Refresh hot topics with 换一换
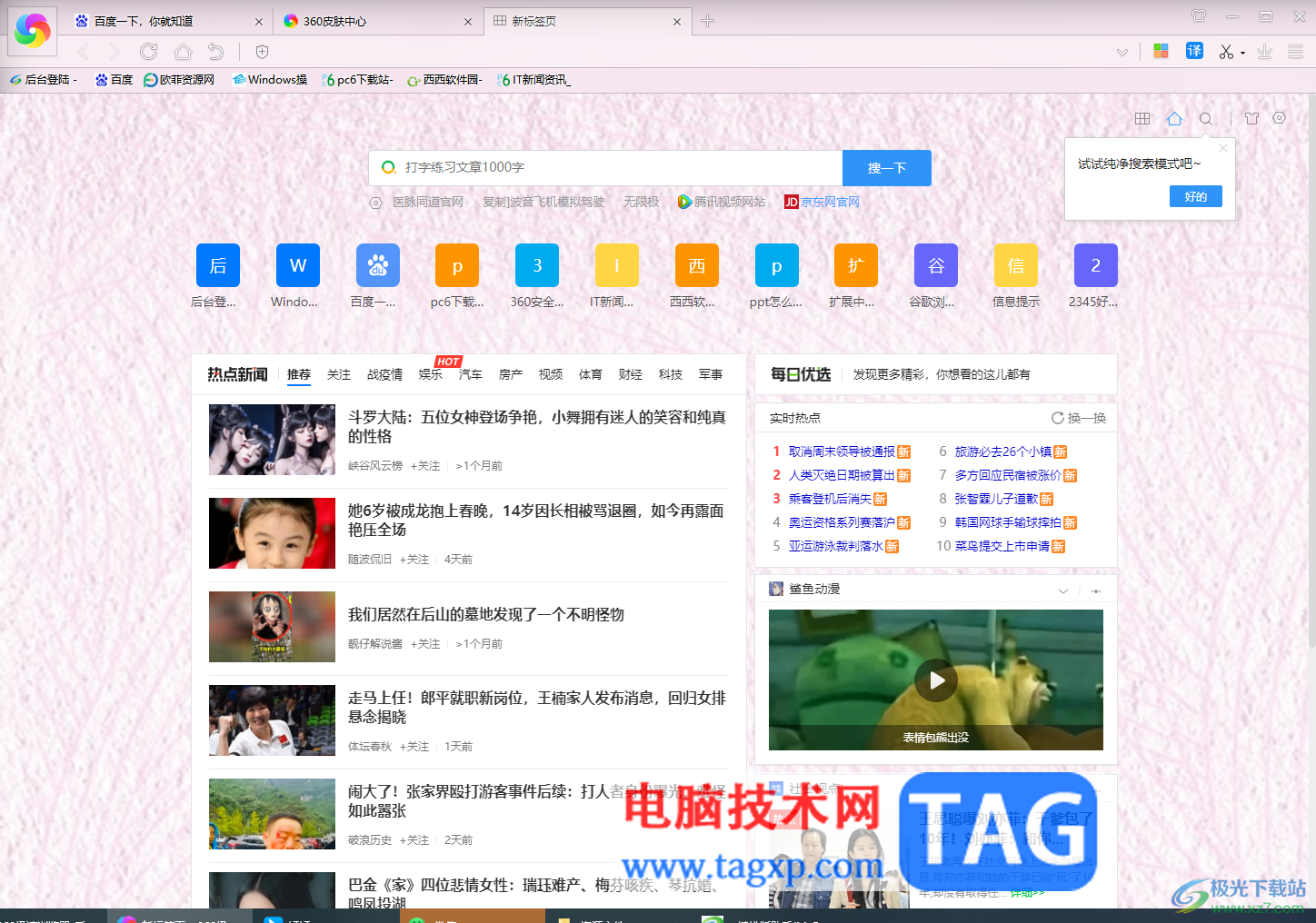 (1079, 418)
